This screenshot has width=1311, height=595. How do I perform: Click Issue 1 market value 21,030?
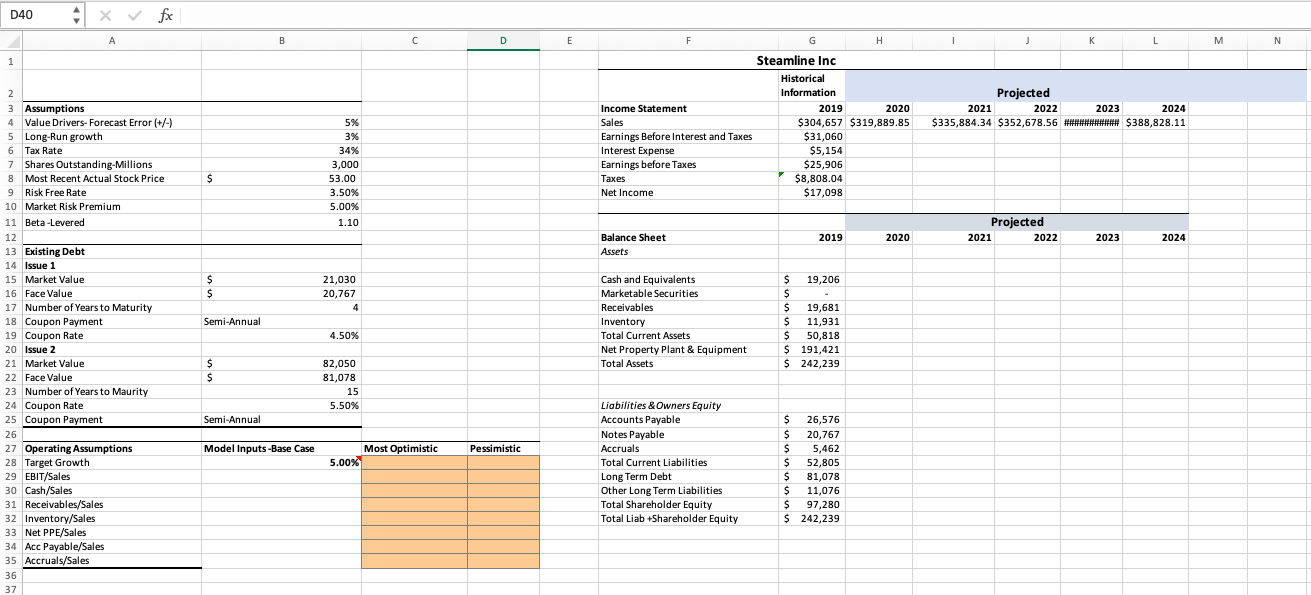pos(339,279)
